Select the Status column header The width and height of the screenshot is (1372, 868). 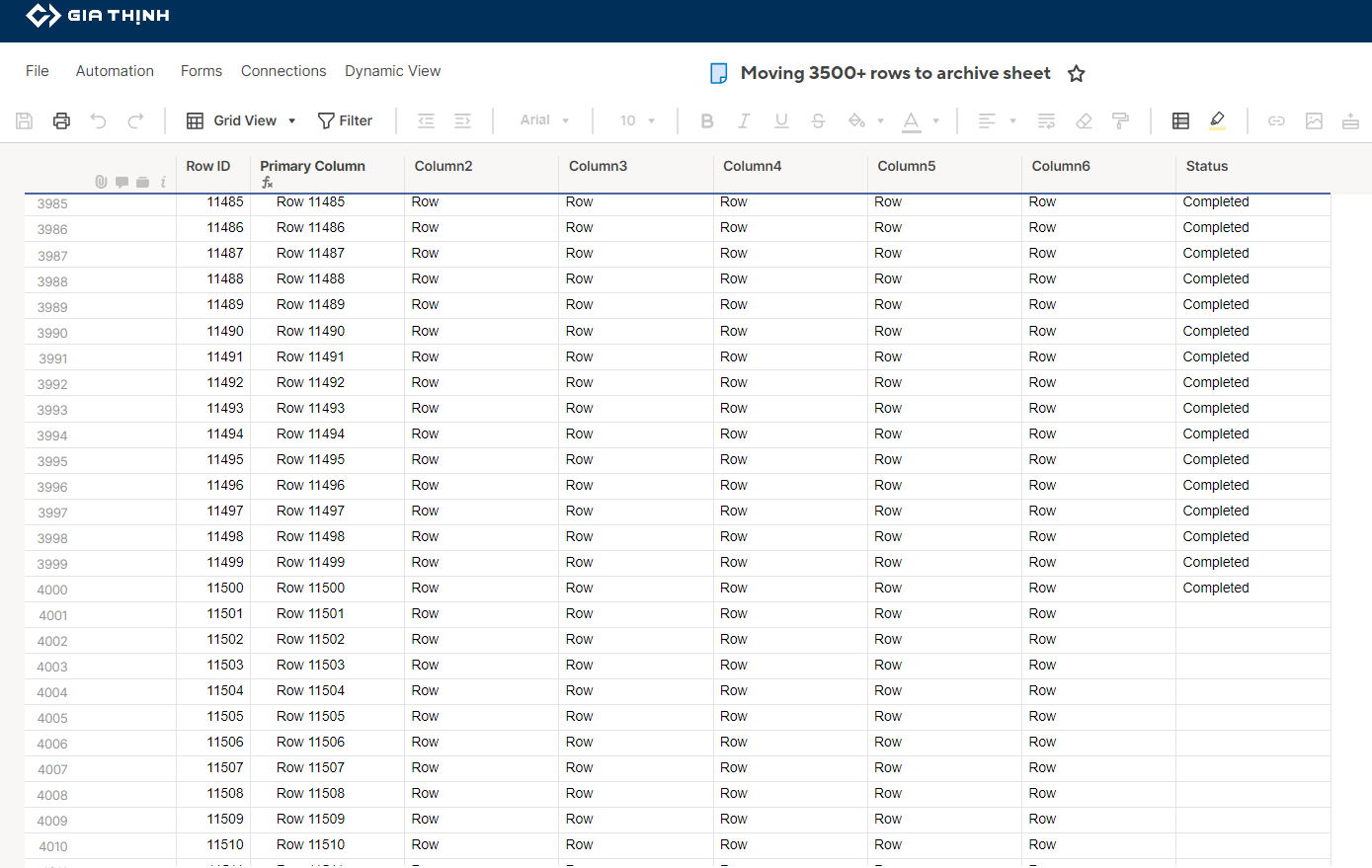pos(1207,166)
